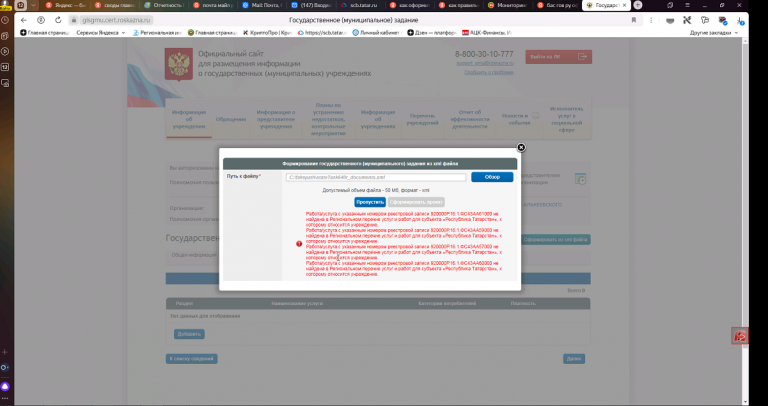Close the active Государст tab
The width and height of the screenshot is (768, 406).
[x=624, y=5]
